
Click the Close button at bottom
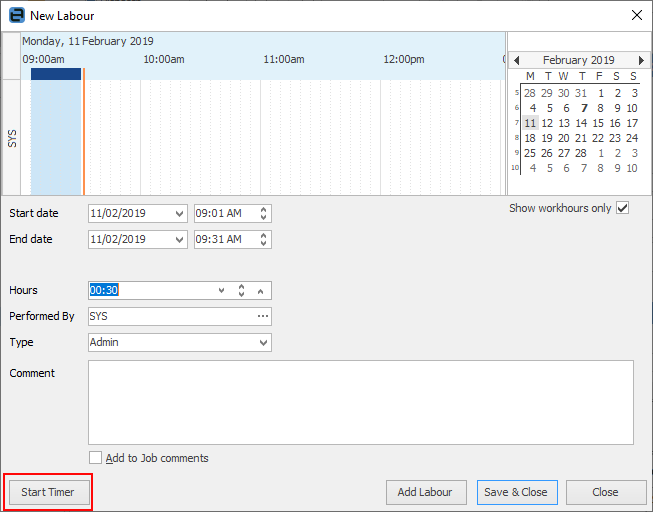coord(606,492)
